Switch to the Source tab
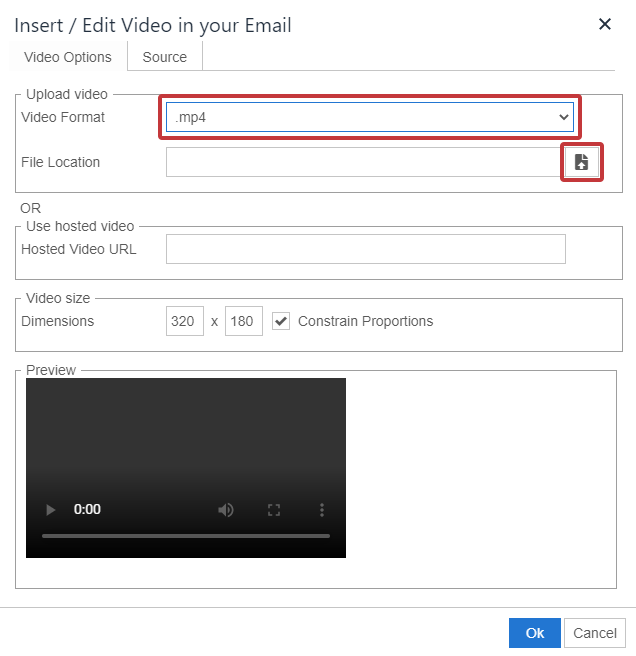The image size is (636, 656). pos(165,57)
